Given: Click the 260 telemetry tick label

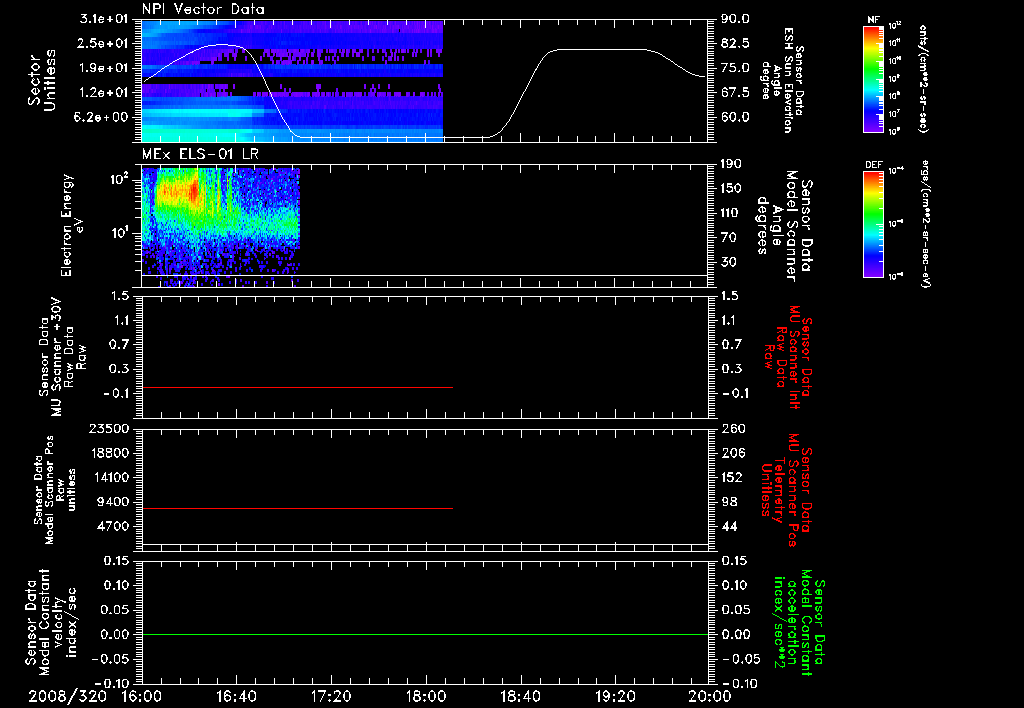Looking at the screenshot, I should [731, 428].
